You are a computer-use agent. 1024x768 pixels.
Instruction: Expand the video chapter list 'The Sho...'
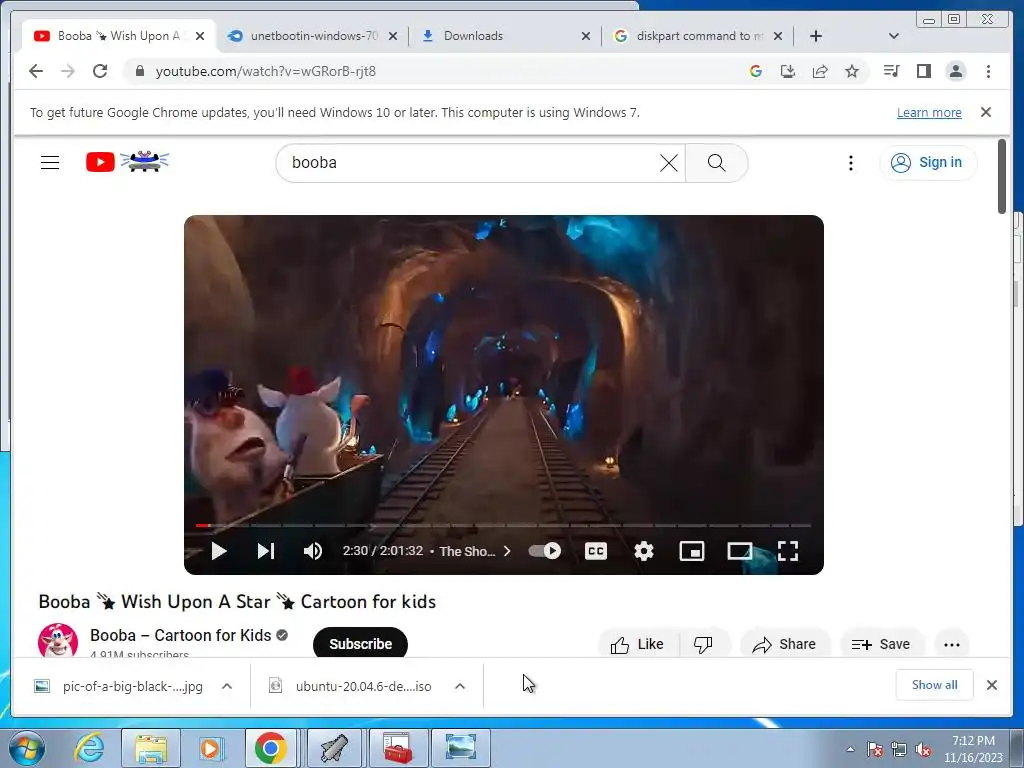[x=475, y=551]
